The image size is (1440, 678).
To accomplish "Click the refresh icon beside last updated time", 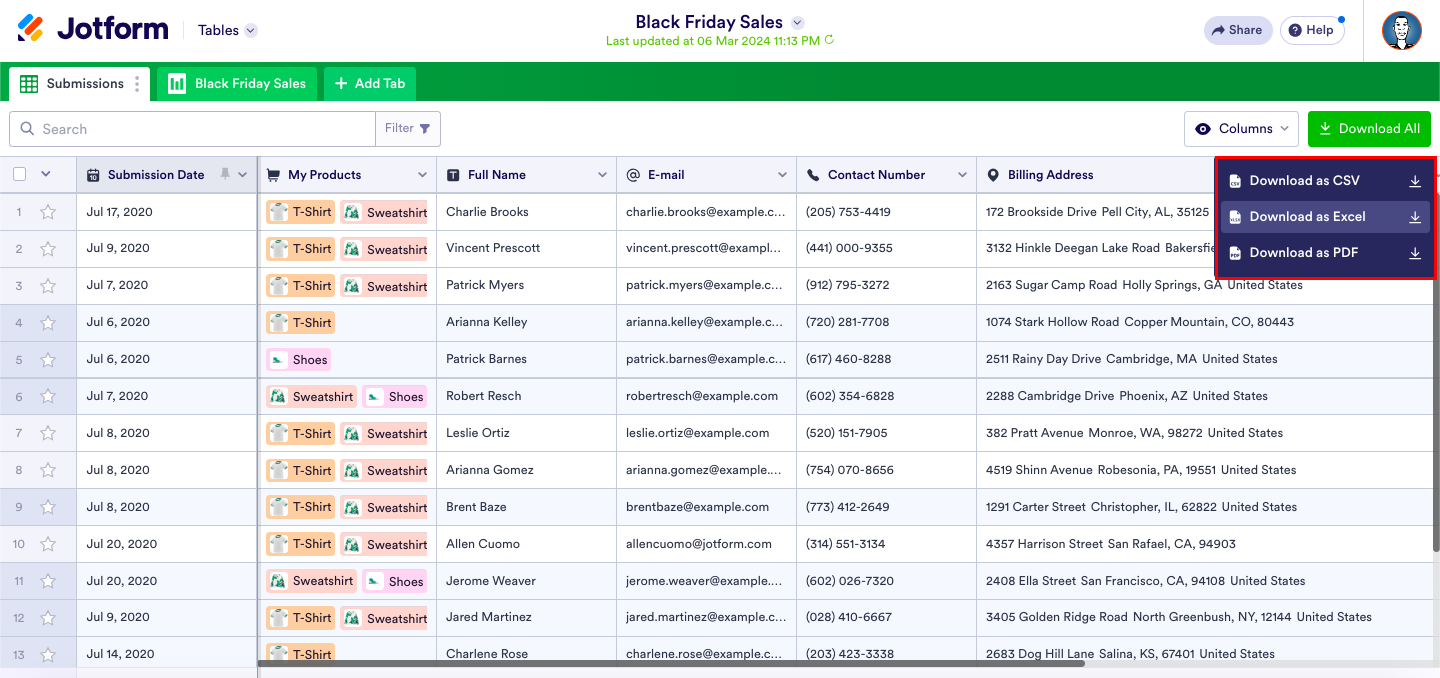I will (x=829, y=41).
